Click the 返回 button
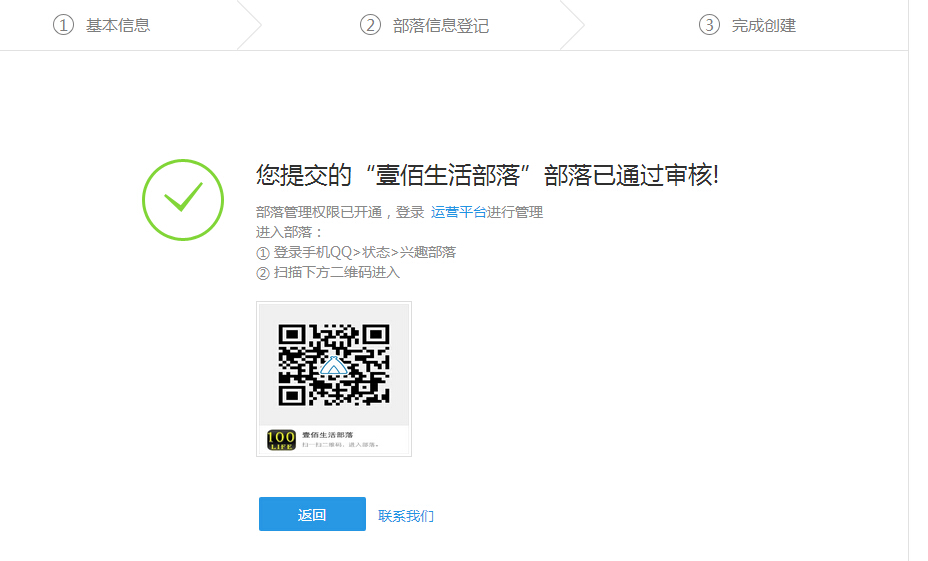This screenshot has height=561, width=928. click(312, 514)
